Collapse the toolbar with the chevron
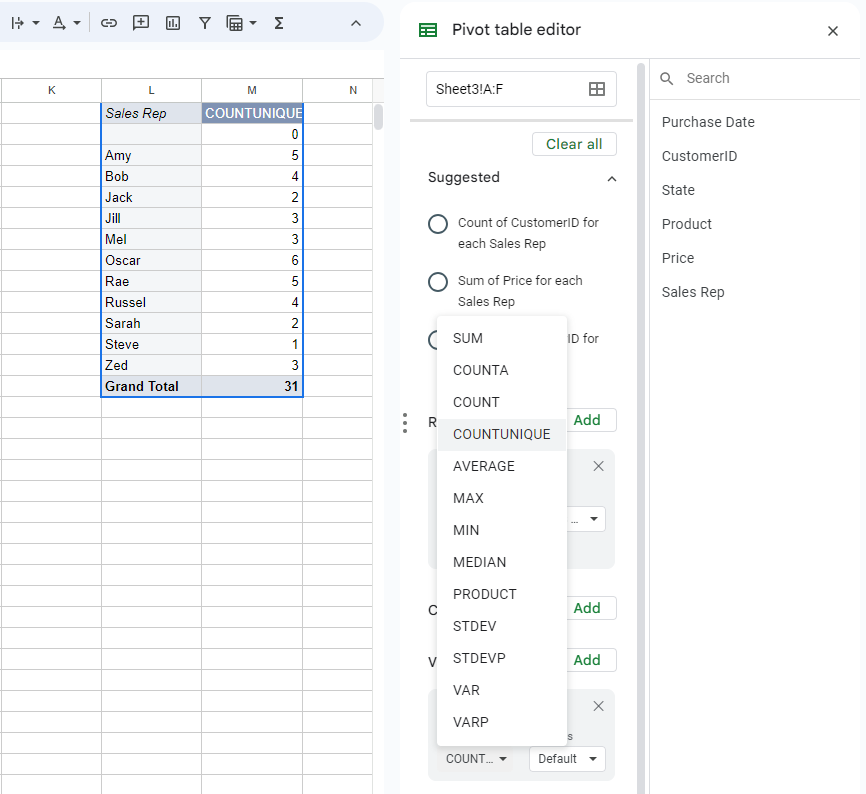This screenshot has width=866, height=794. coord(356,22)
